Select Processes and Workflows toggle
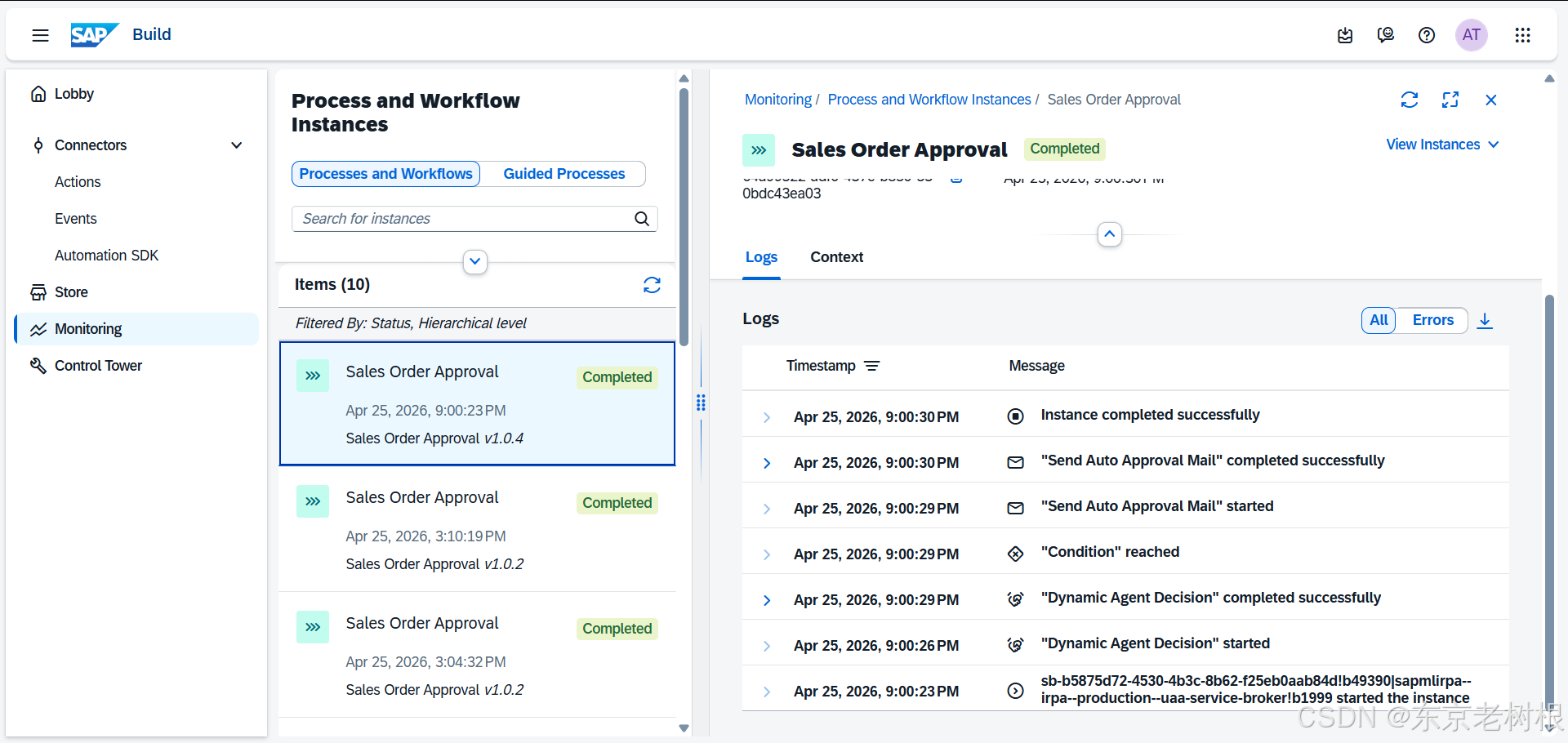This screenshot has height=743, width=1568. tap(386, 174)
